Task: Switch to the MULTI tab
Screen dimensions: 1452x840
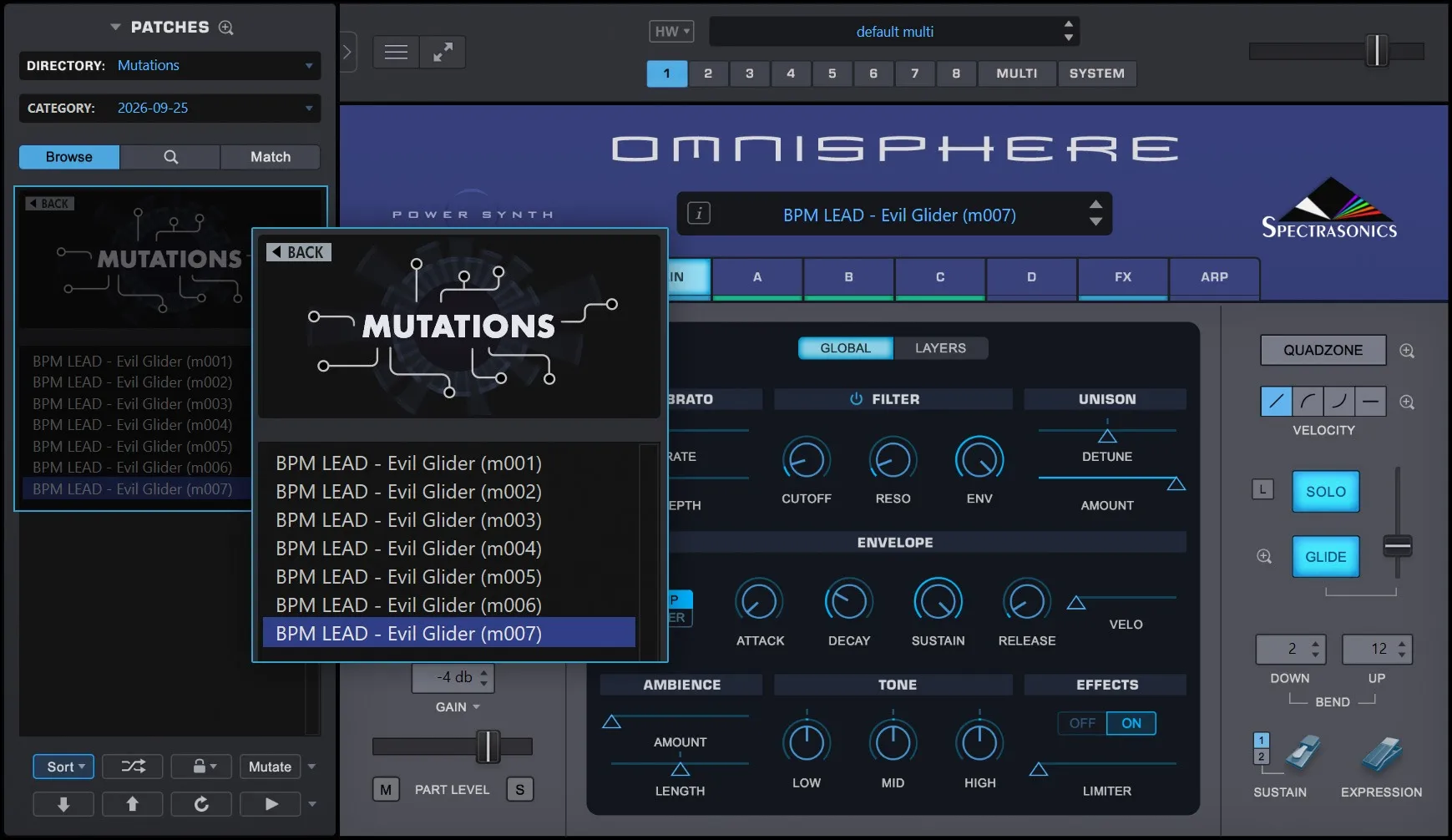Action: coord(1016,73)
